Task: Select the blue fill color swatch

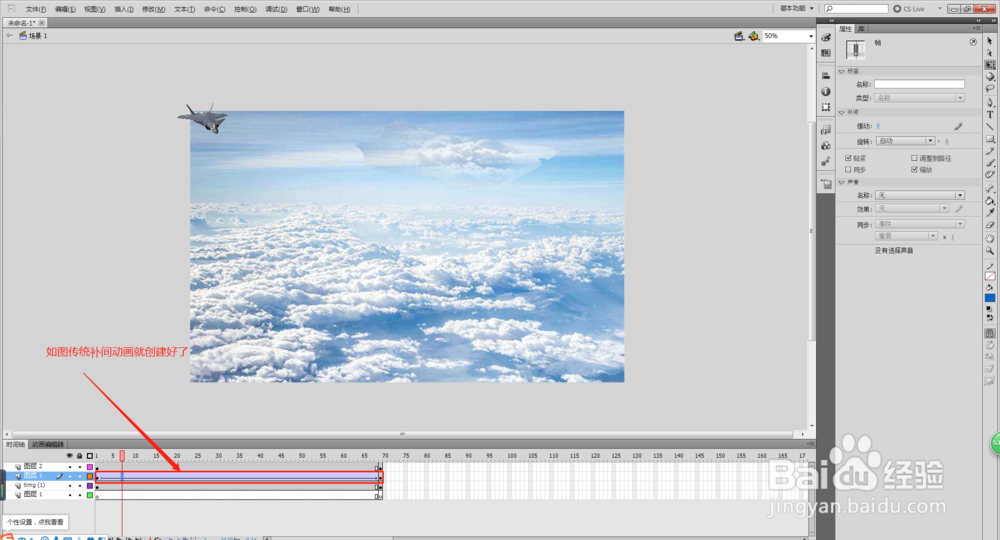Action: tap(990, 298)
